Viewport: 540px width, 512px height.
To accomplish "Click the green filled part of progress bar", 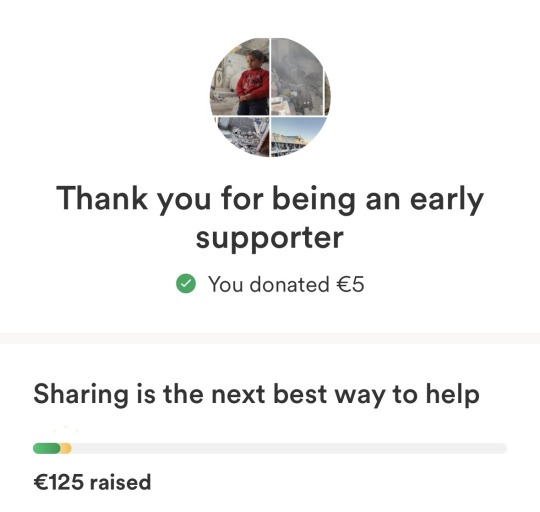I will [47, 449].
